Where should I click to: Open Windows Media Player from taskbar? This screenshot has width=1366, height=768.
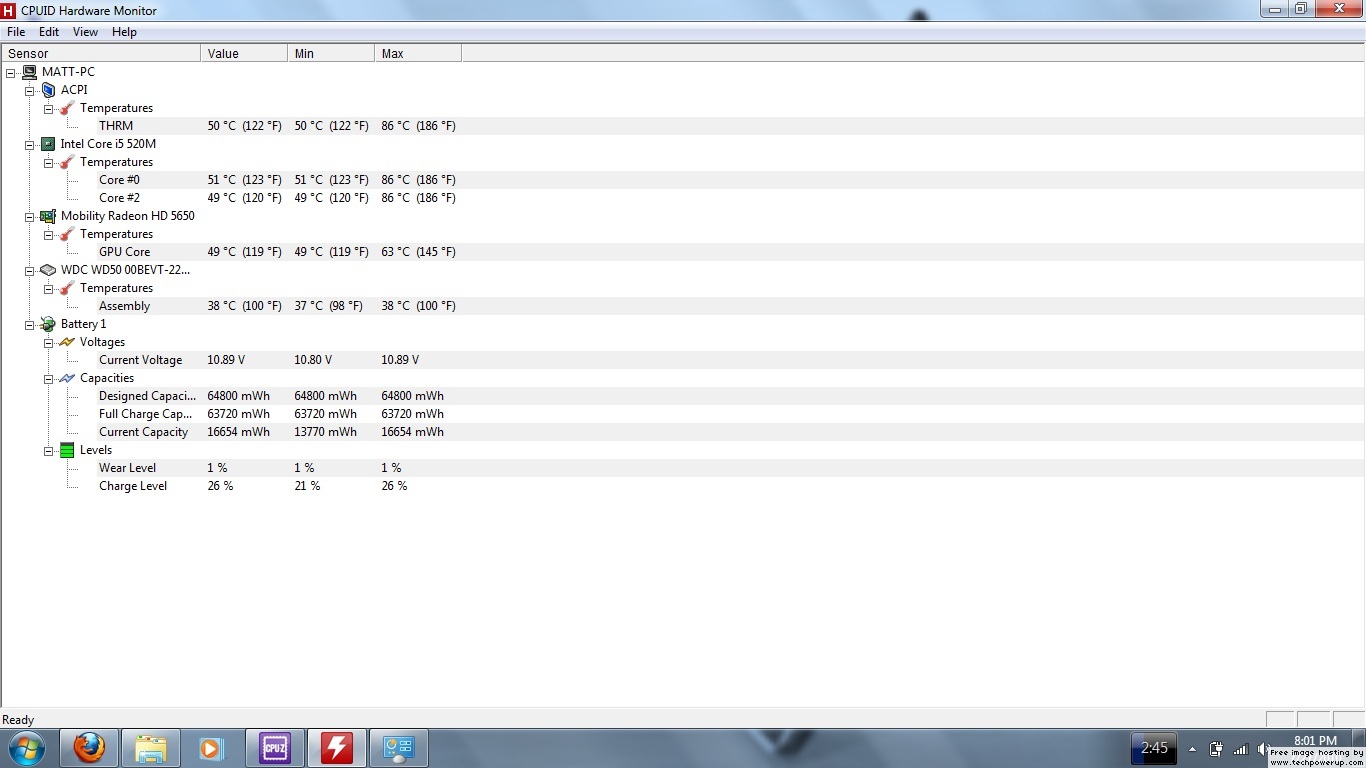211,748
